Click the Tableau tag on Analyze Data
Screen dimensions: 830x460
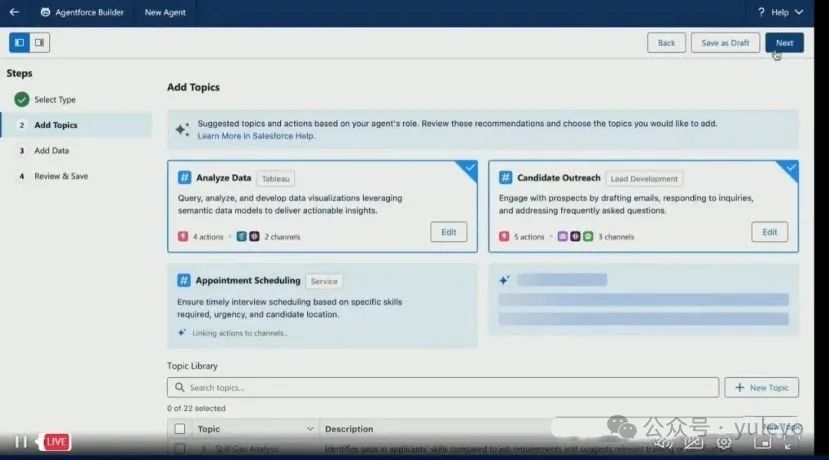point(275,179)
